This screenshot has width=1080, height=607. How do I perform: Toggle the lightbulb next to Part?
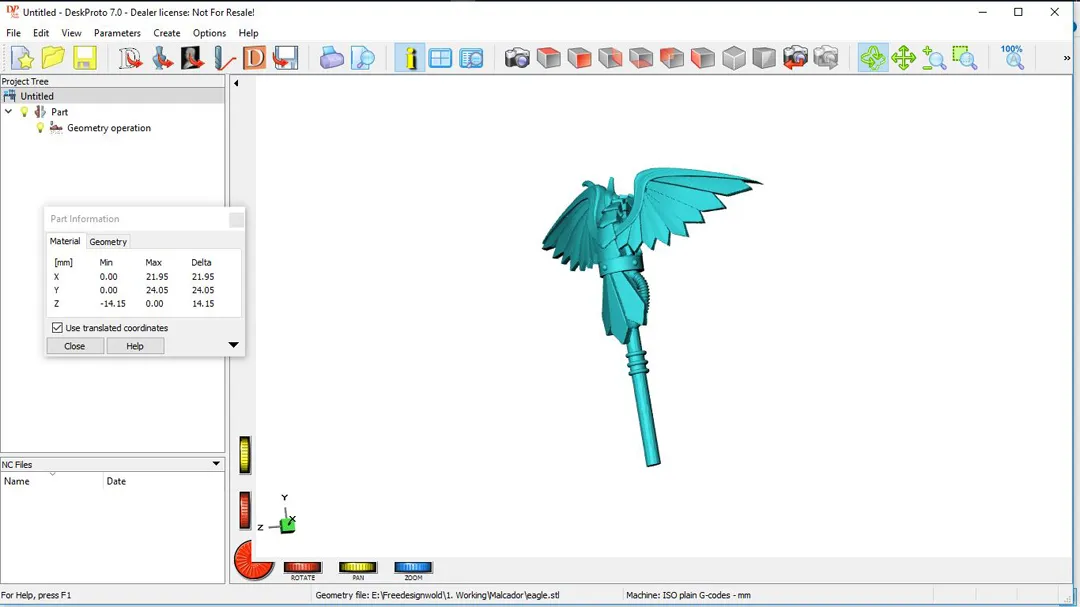(x=24, y=112)
